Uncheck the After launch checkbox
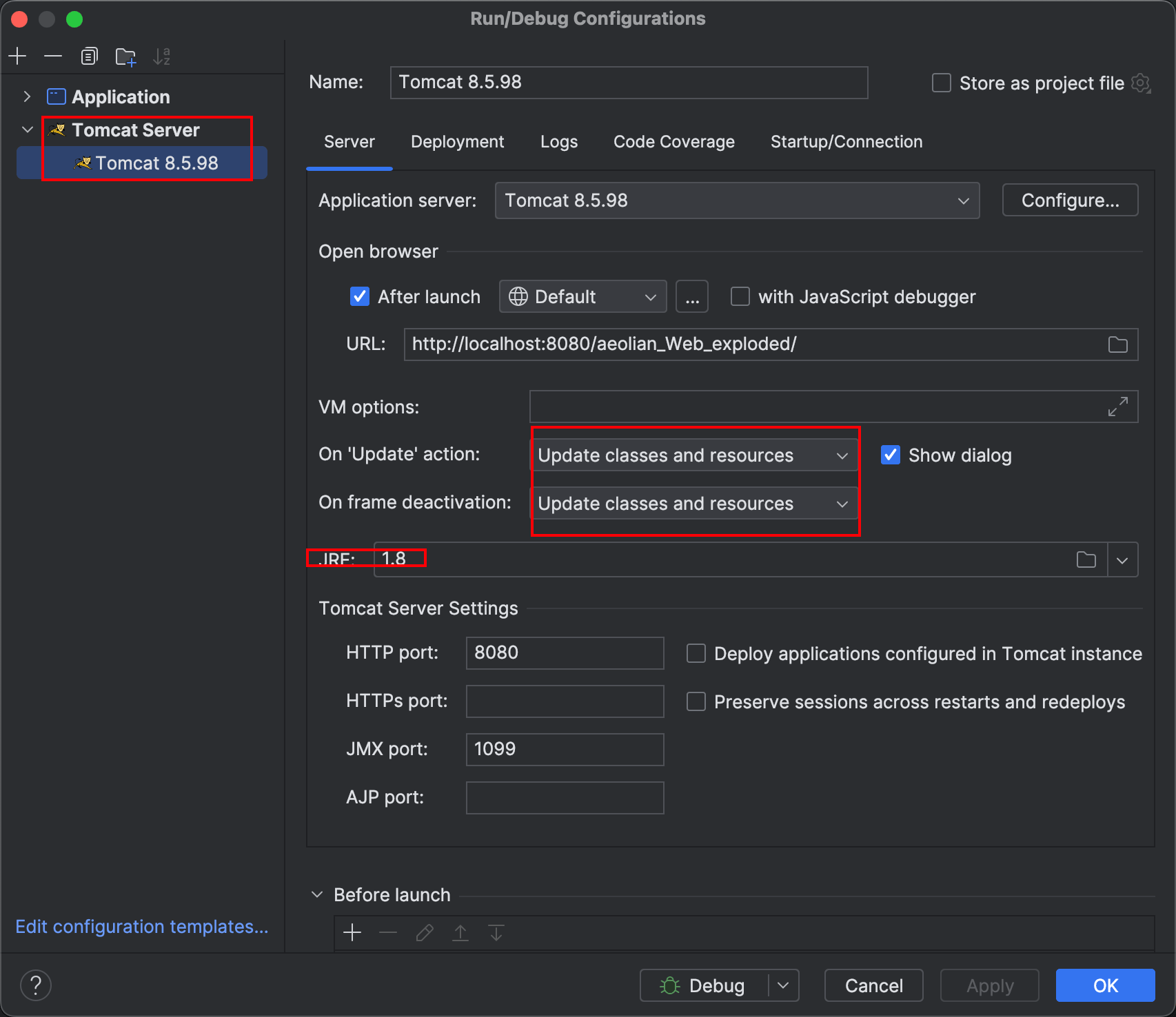Viewport: 1176px width, 1017px height. (x=360, y=296)
